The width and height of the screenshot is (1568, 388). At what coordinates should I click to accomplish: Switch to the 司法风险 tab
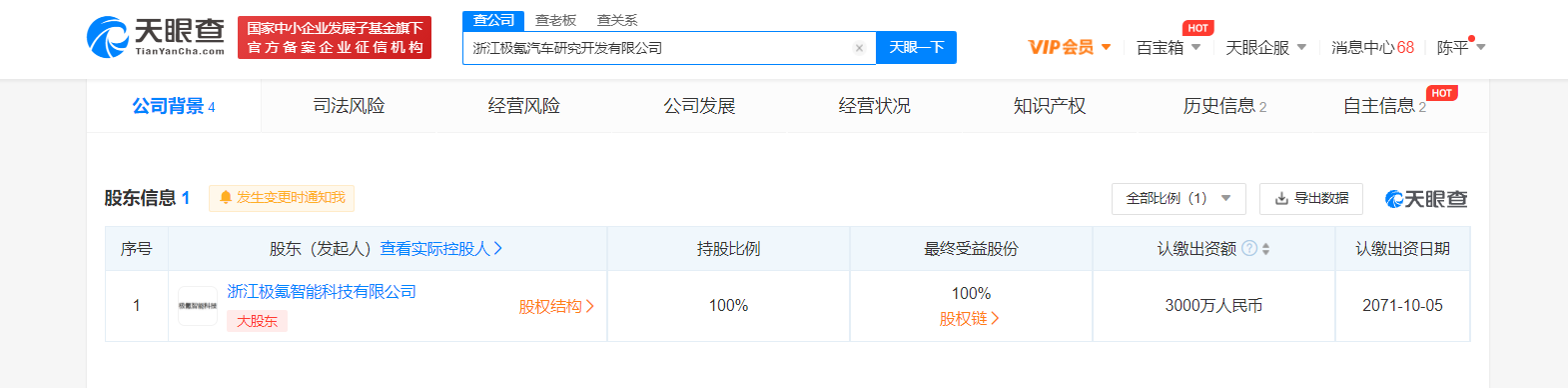349,106
